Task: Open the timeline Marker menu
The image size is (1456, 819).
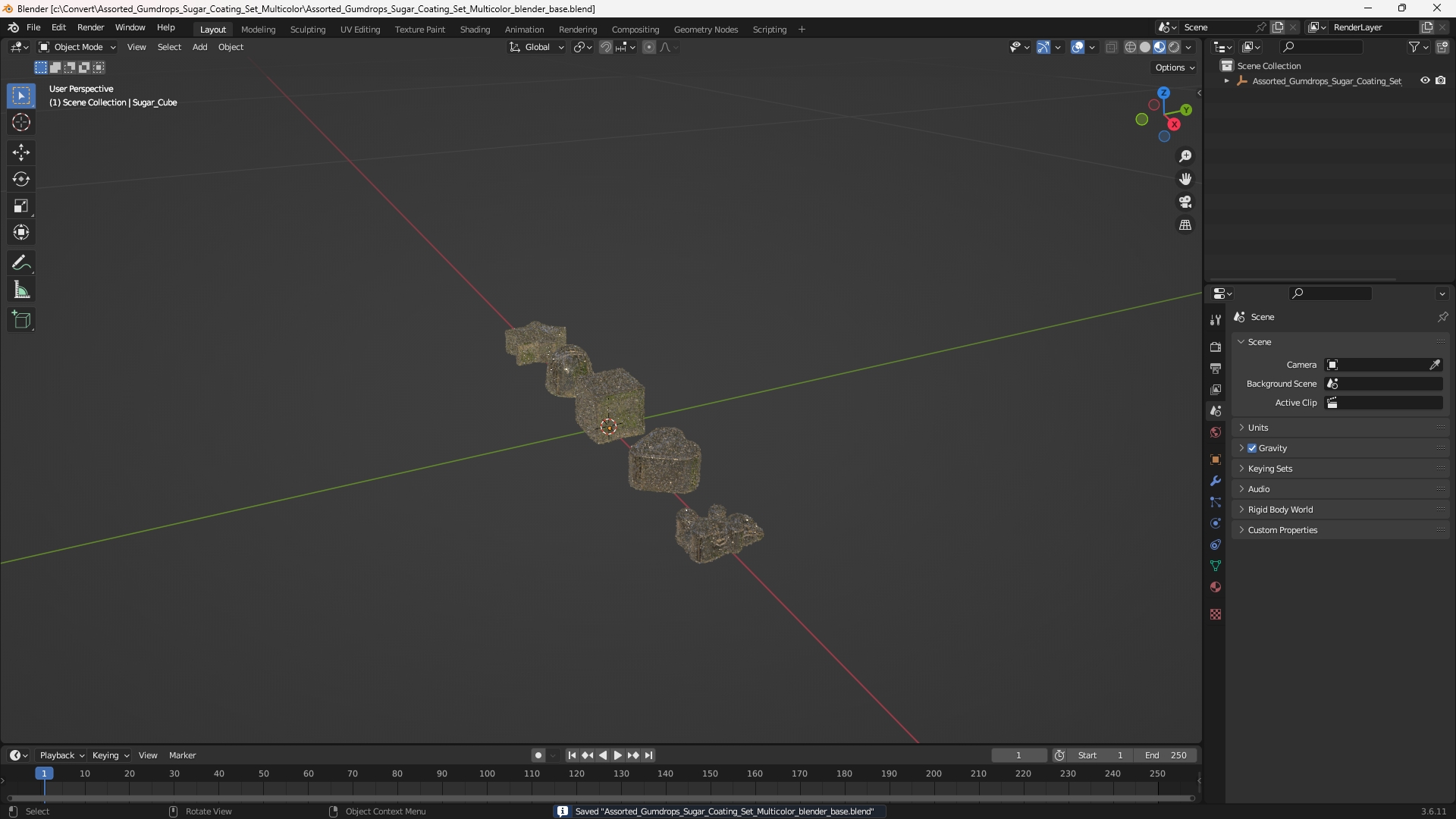Action: [x=182, y=755]
